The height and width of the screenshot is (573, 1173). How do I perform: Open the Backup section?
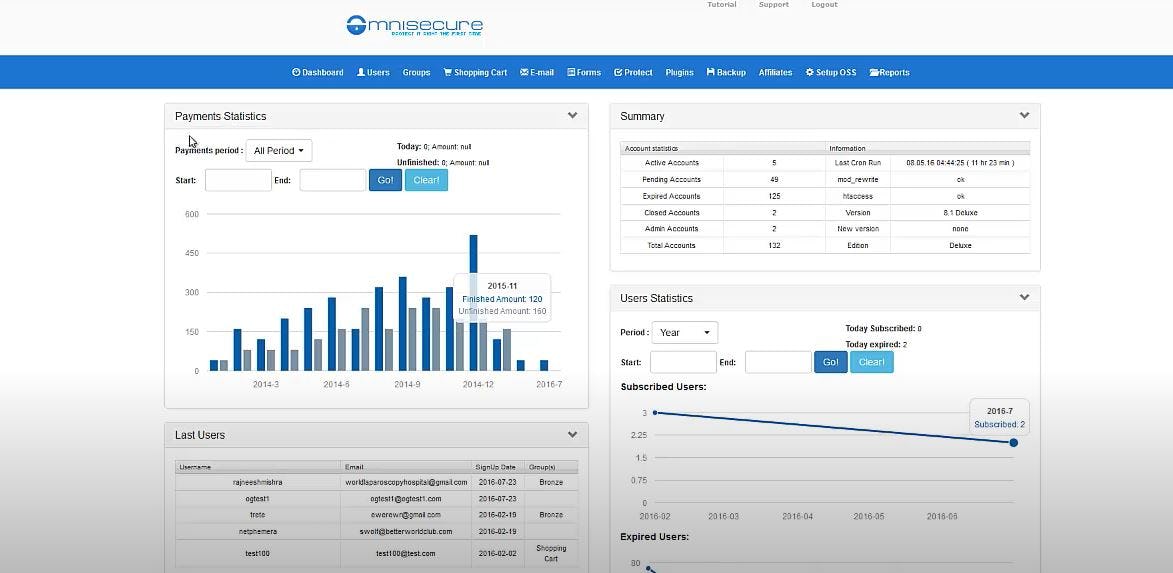[x=726, y=73]
